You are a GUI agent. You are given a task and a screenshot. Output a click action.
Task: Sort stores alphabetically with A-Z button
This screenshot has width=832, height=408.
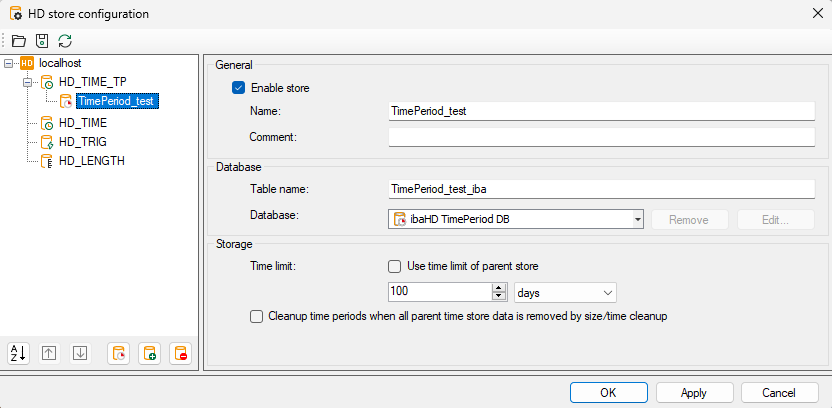18,353
